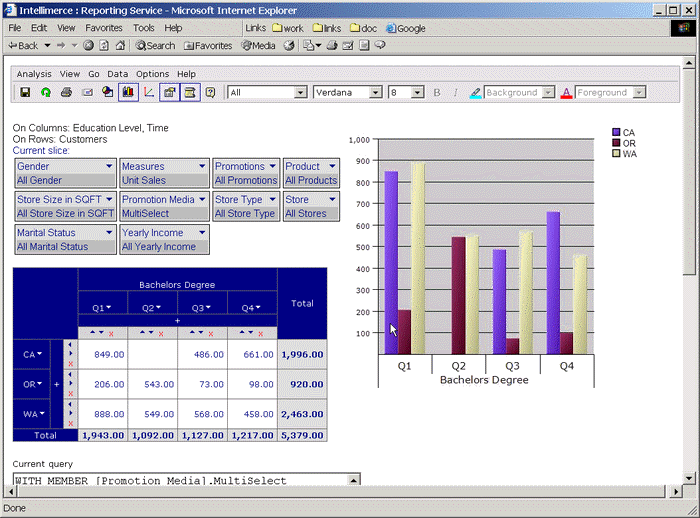Click the browser Edit page icon
Viewport: 700px width, 518px height.
348,46
